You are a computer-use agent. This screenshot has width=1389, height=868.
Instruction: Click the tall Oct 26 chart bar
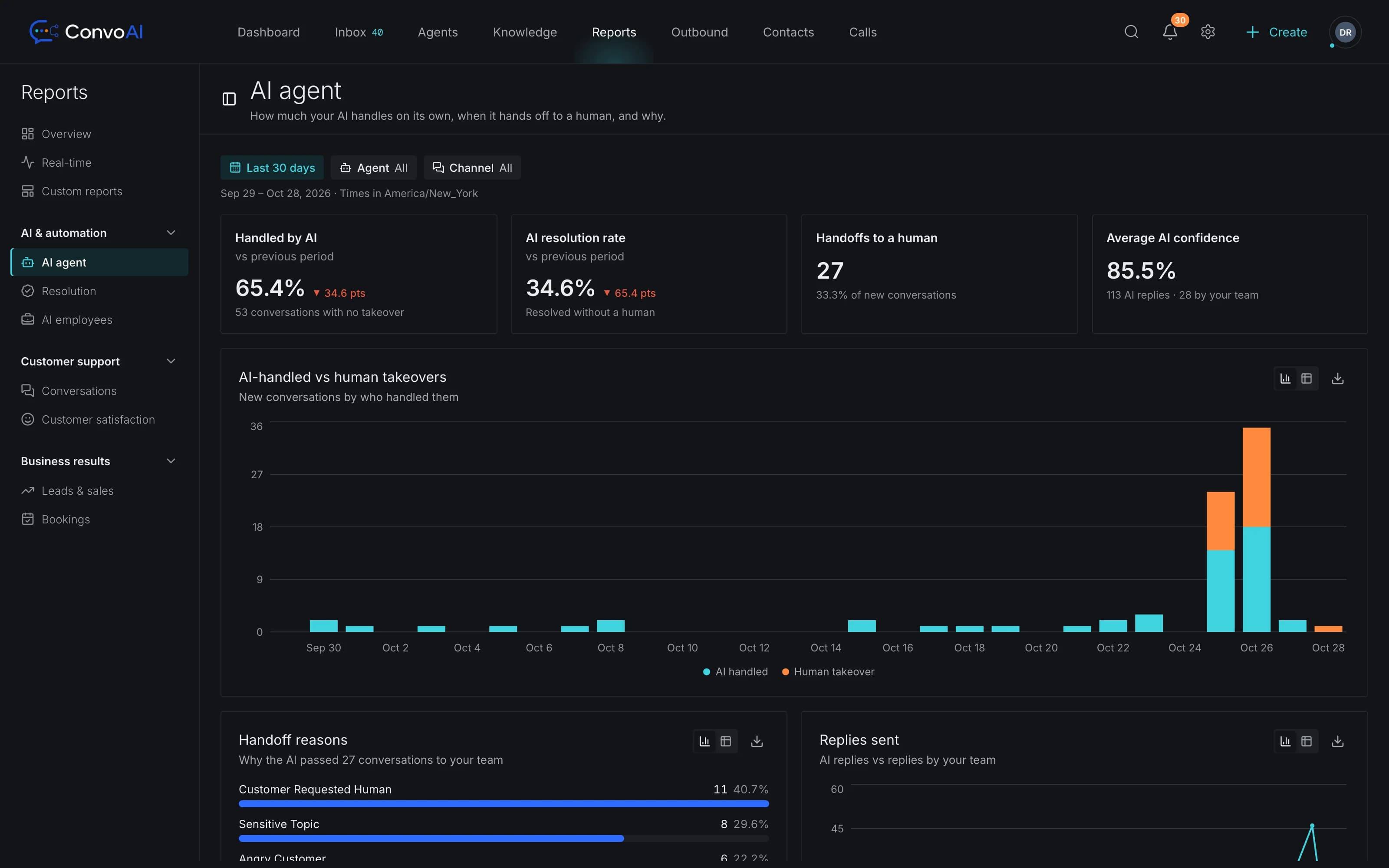click(x=1257, y=529)
